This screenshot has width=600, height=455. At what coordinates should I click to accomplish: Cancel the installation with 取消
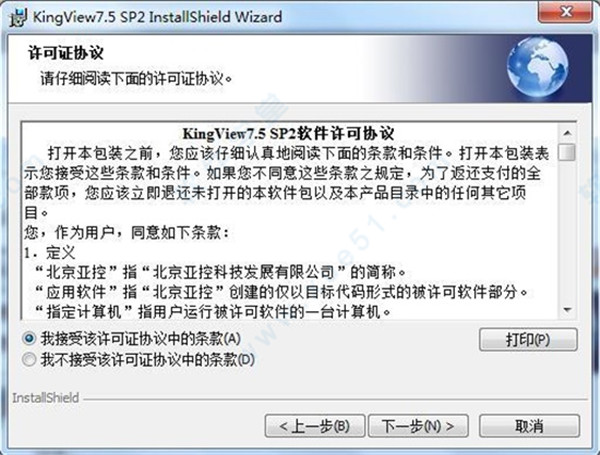click(x=529, y=426)
